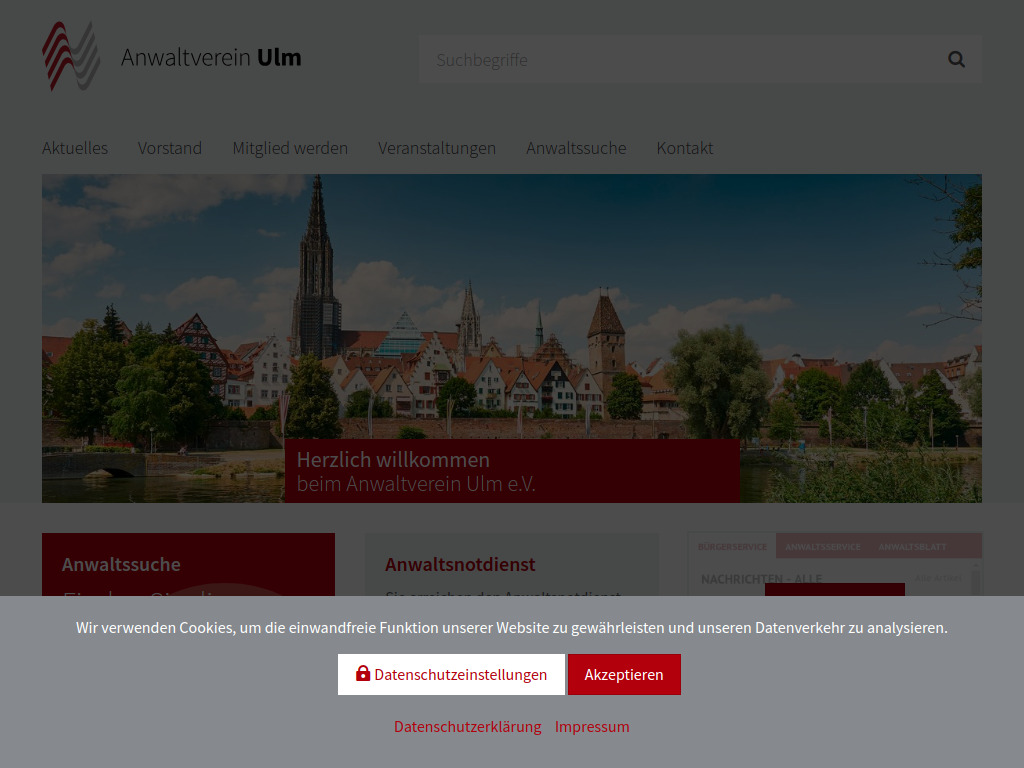Open the Datenschutzerklärung link
1024x768 pixels.
pyautogui.click(x=468, y=727)
